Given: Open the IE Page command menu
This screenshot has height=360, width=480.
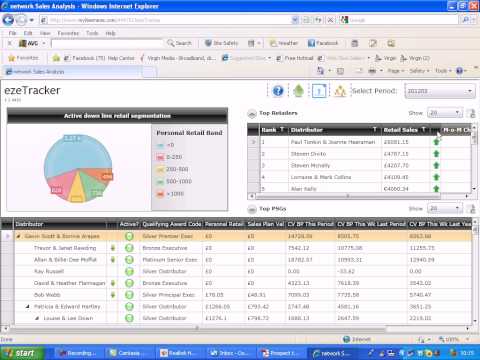Looking at the screenshot, I should (x=396, y=71).
